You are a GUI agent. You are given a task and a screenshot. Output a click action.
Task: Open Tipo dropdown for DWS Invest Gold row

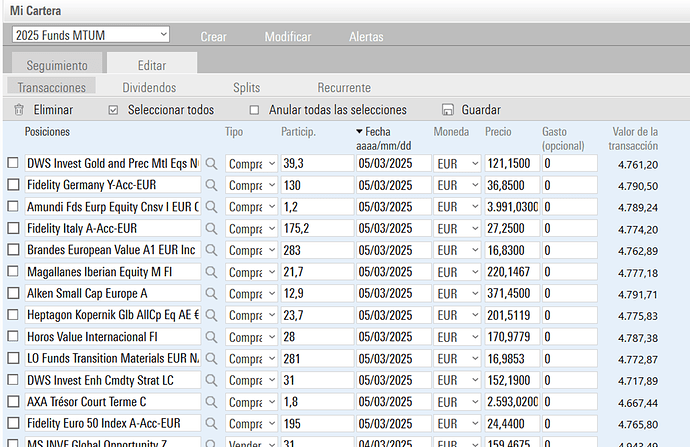pyautogui.click(x=251, y=164)
